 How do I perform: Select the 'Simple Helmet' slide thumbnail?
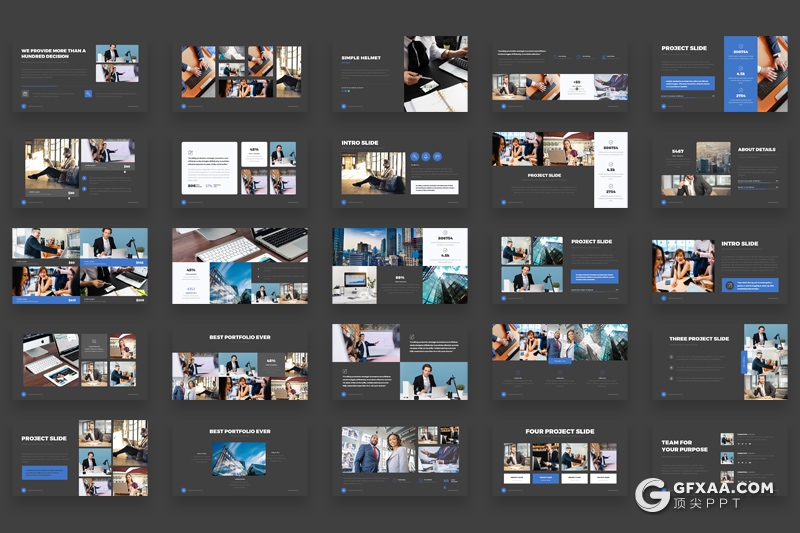click(400, 74)
